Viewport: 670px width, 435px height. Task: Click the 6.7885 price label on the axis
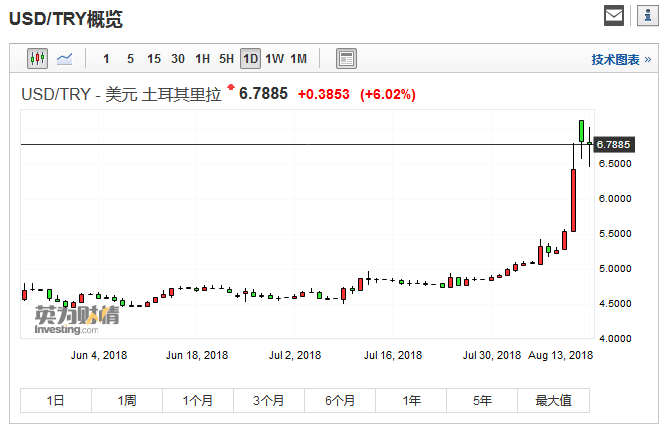[x=613, y=145]
